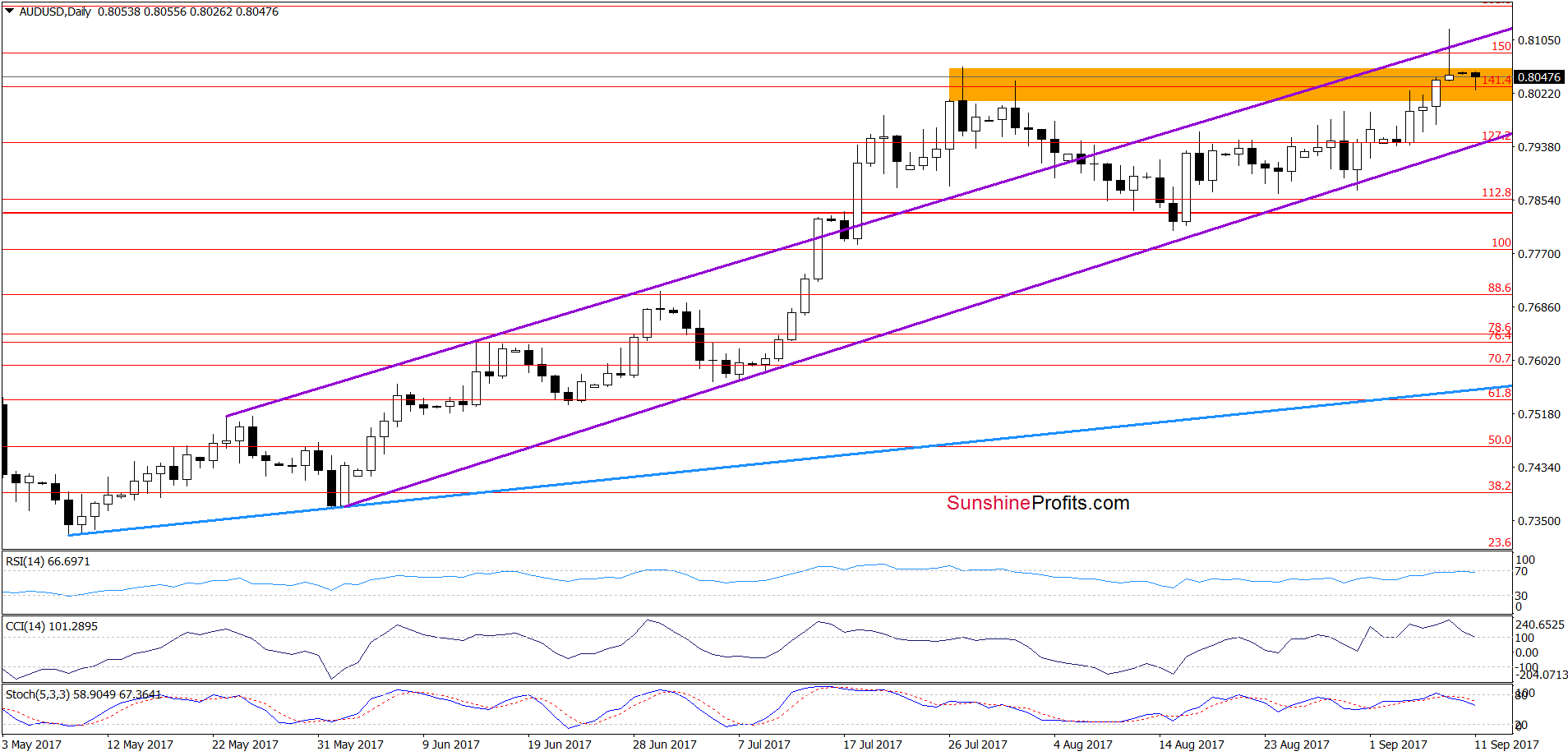Click the 0.75180 price axis value
Viewport: 1568px width, 756px height.
(x=1539, y=414)
